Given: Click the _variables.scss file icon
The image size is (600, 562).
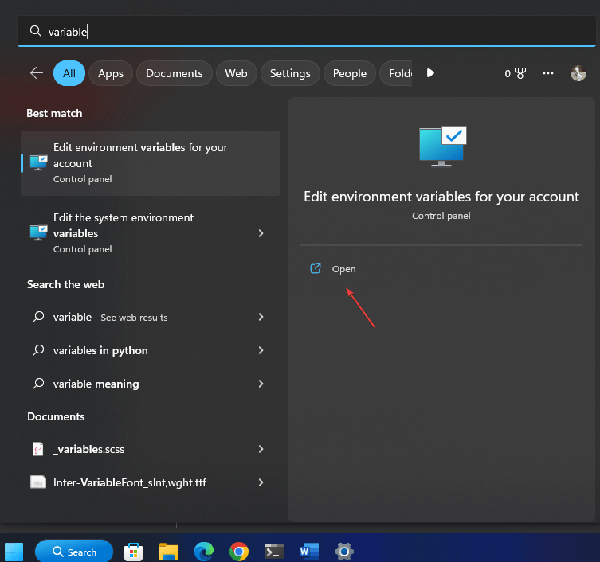Looking at the screenshot, I should pos(38,449).
